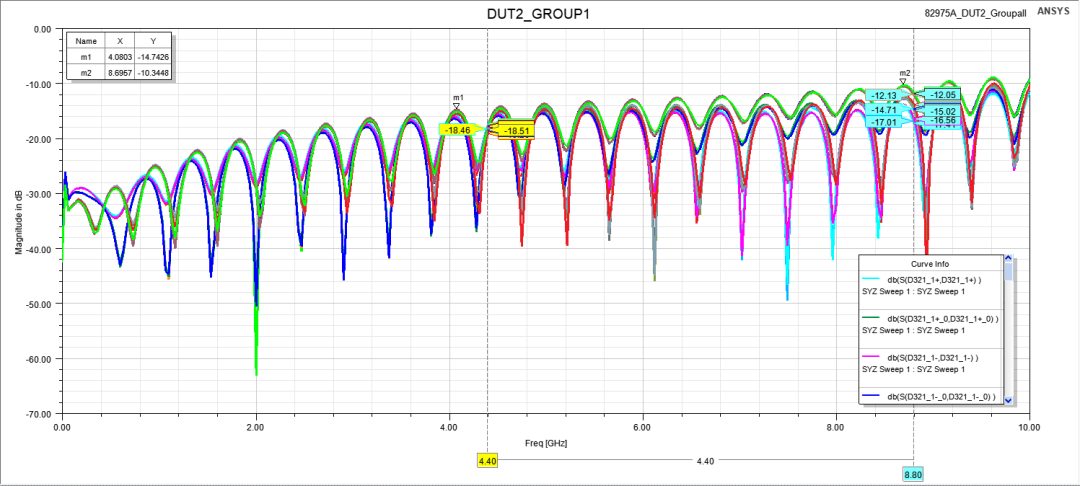Select the Magnitude in dB axis label
Screen dimensions: 1080x486
pyautogui.click(x=19, y=220)
